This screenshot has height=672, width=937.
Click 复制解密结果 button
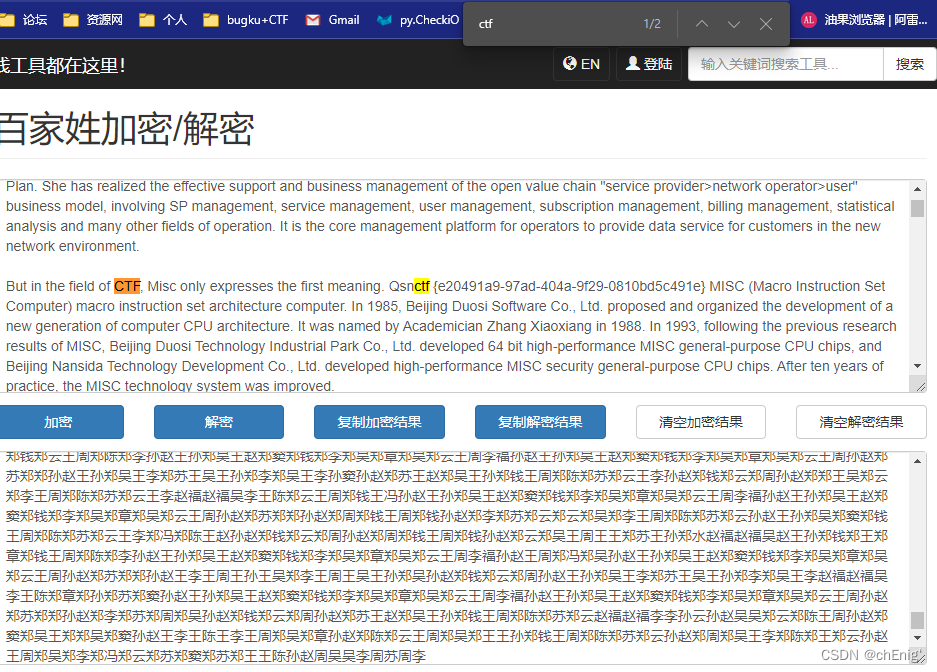[x=540, y=422]
